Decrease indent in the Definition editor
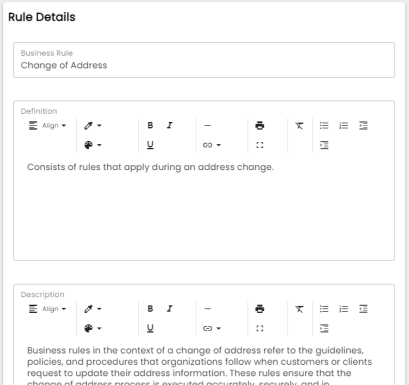Screen dimensions: 409x385 363,125
